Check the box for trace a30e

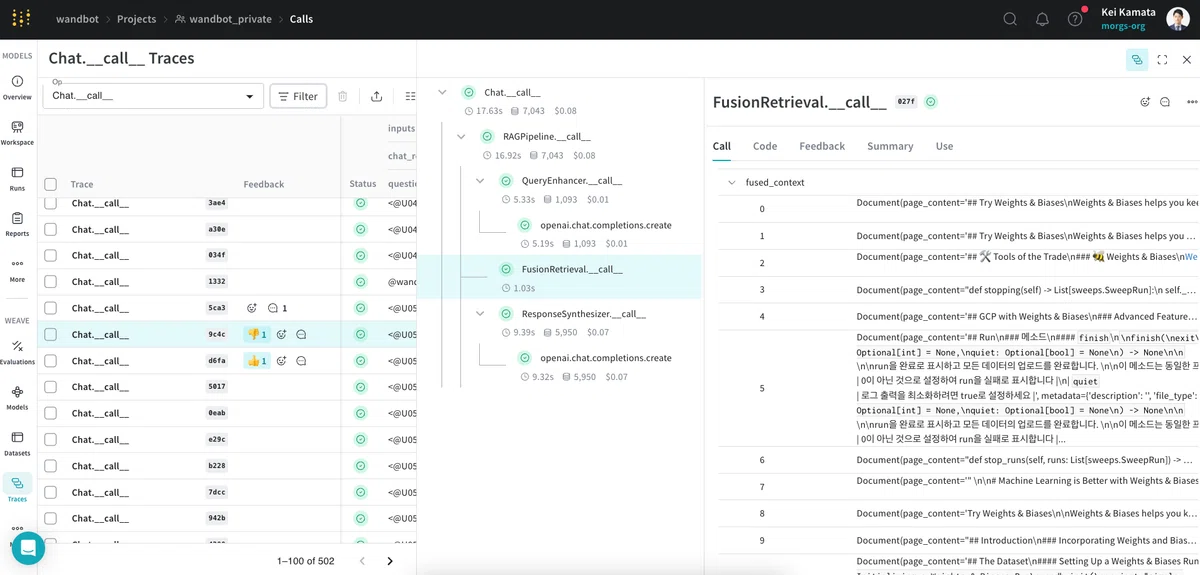[x=51, y=229]
